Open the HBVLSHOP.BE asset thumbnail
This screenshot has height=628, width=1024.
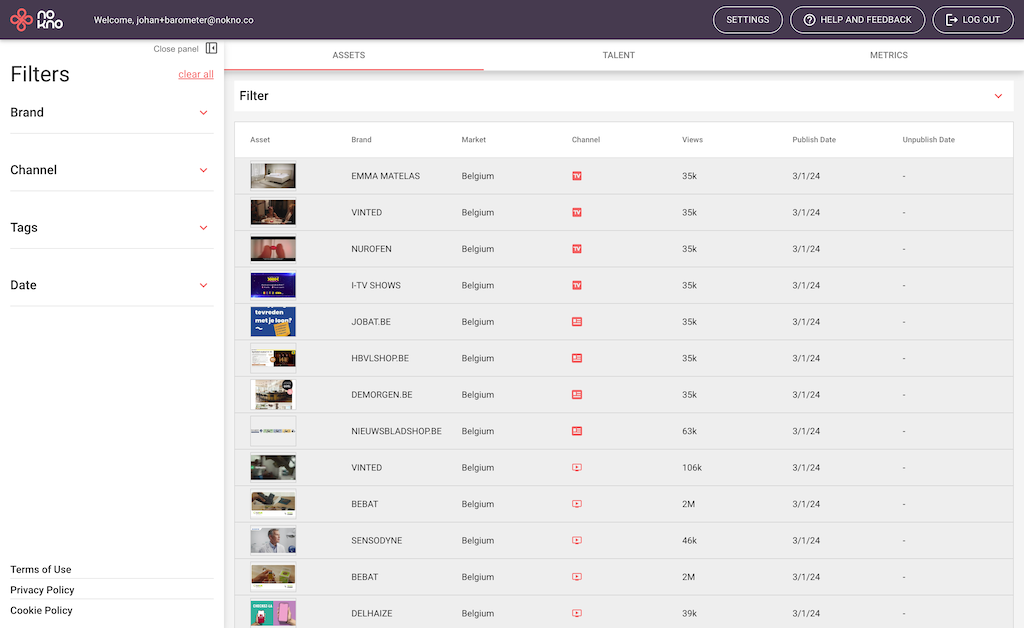[x=273, y=358]
